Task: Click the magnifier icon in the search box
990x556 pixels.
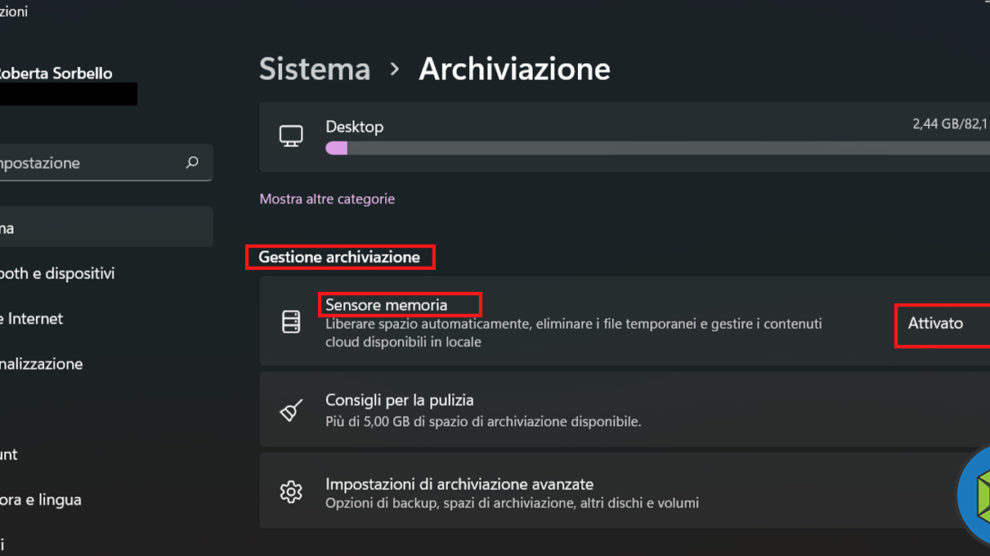Action: click(x=192, y=162)
